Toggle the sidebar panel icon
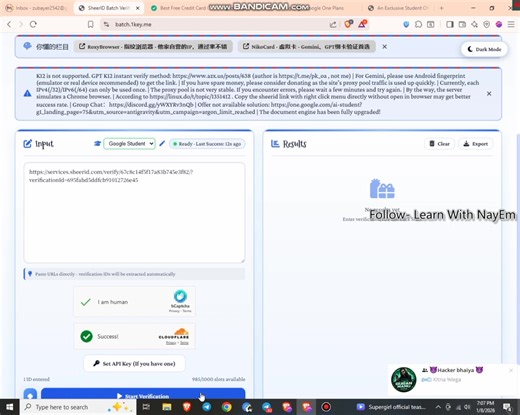 tap(450, 24)
